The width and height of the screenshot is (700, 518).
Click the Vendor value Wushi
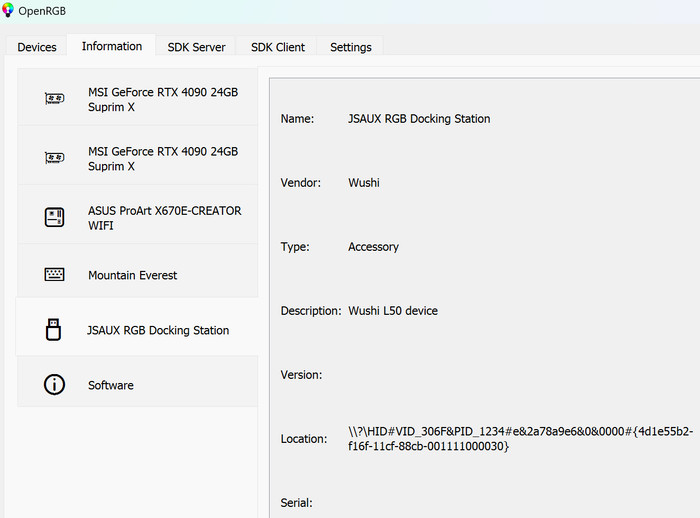(x=364, y=183)
